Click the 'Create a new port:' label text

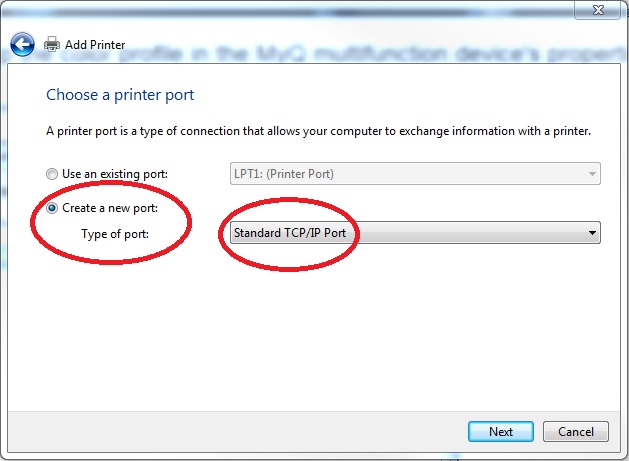point(110,208)
